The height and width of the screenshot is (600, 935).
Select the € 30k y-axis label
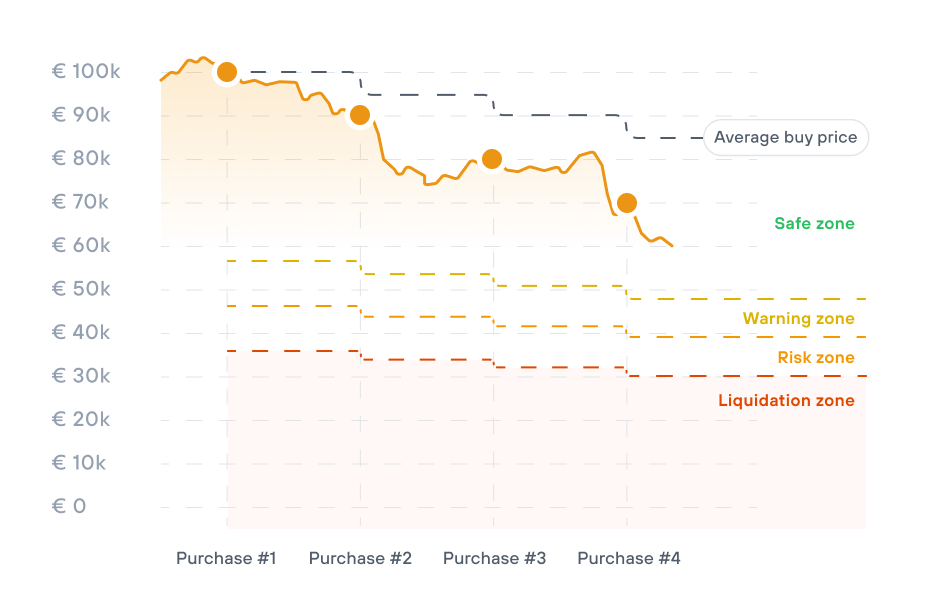(81, 376)
